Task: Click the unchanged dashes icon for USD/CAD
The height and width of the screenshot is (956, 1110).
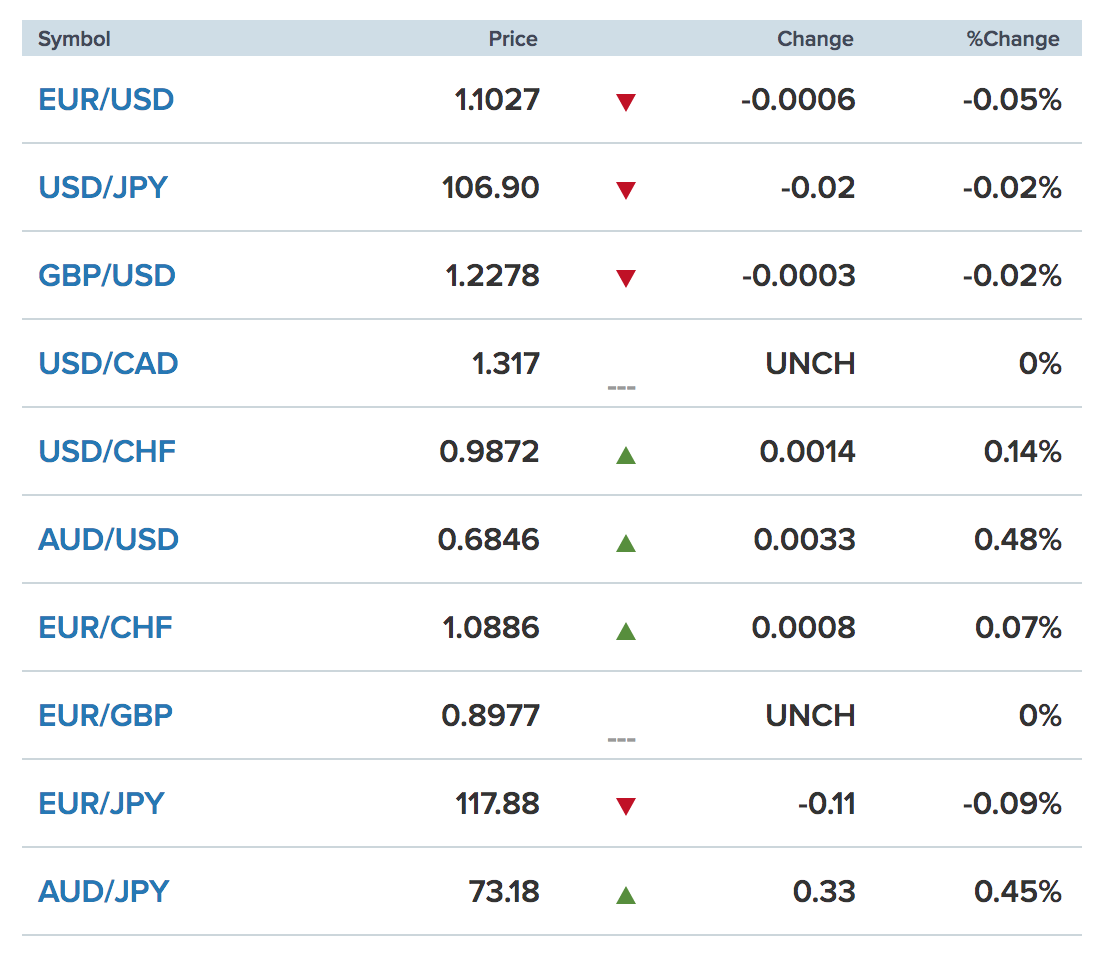Action: [x=621, y=387]
